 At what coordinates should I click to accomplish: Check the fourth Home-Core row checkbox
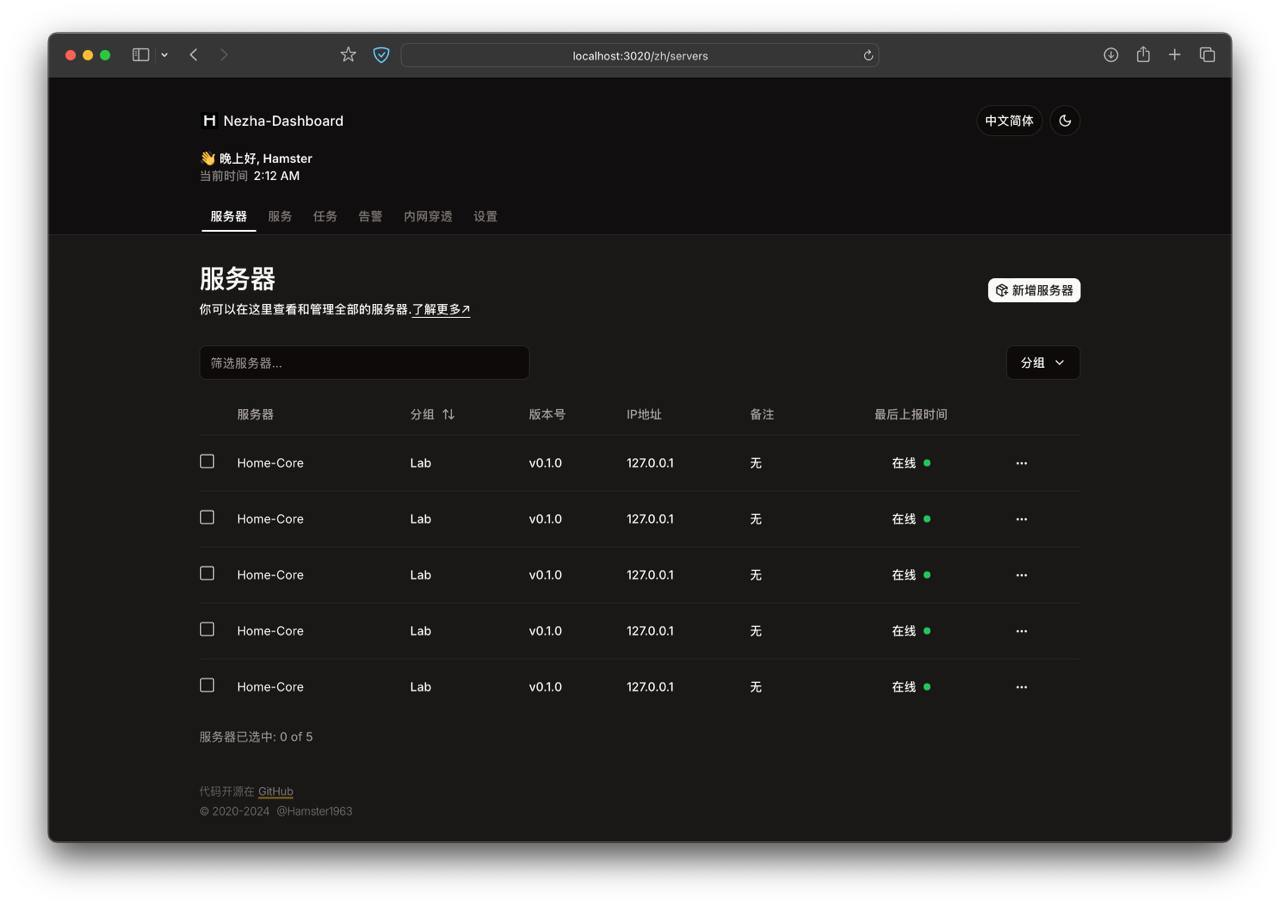point(207,630)
